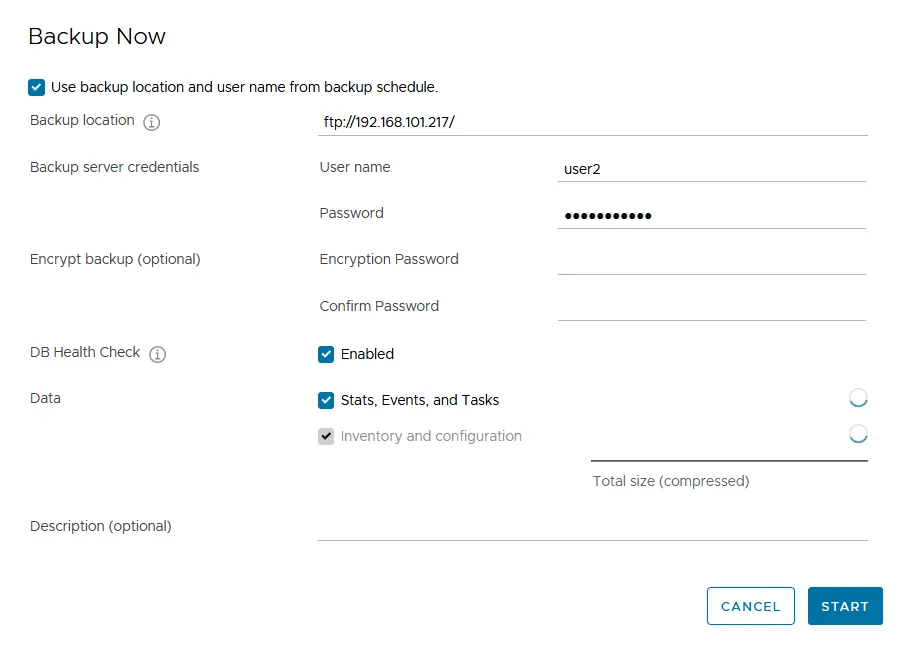Focus the Description (optional) text field

[592, 527]
